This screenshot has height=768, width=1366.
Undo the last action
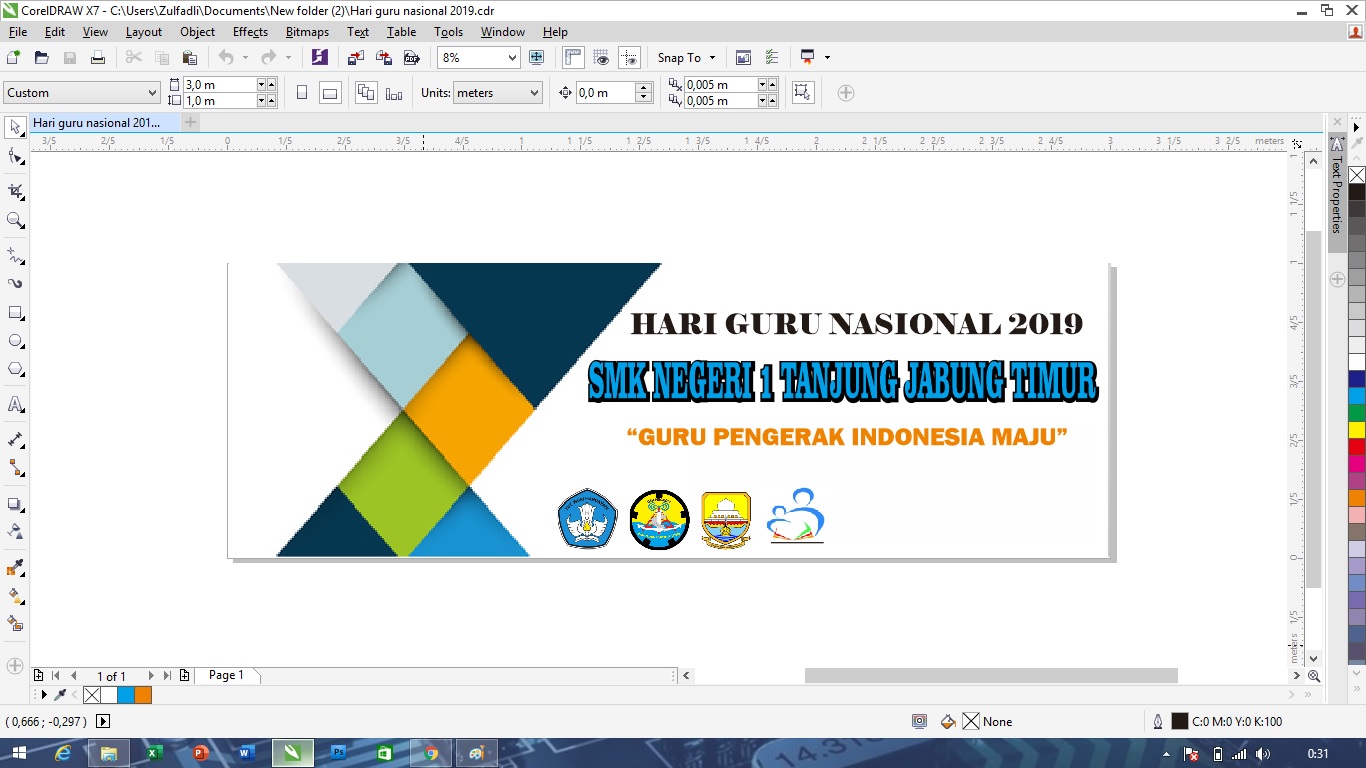coord(226,58)
